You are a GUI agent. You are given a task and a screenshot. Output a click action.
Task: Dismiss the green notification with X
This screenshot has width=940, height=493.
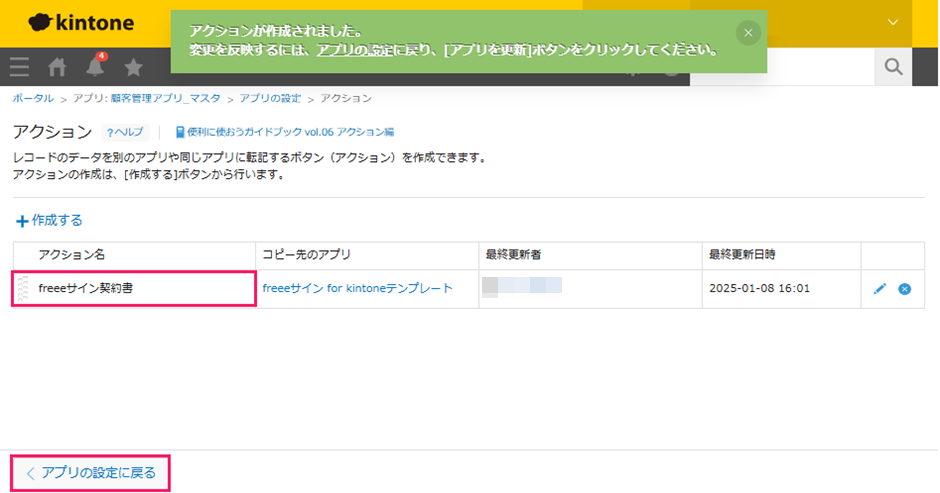point(748,33)
